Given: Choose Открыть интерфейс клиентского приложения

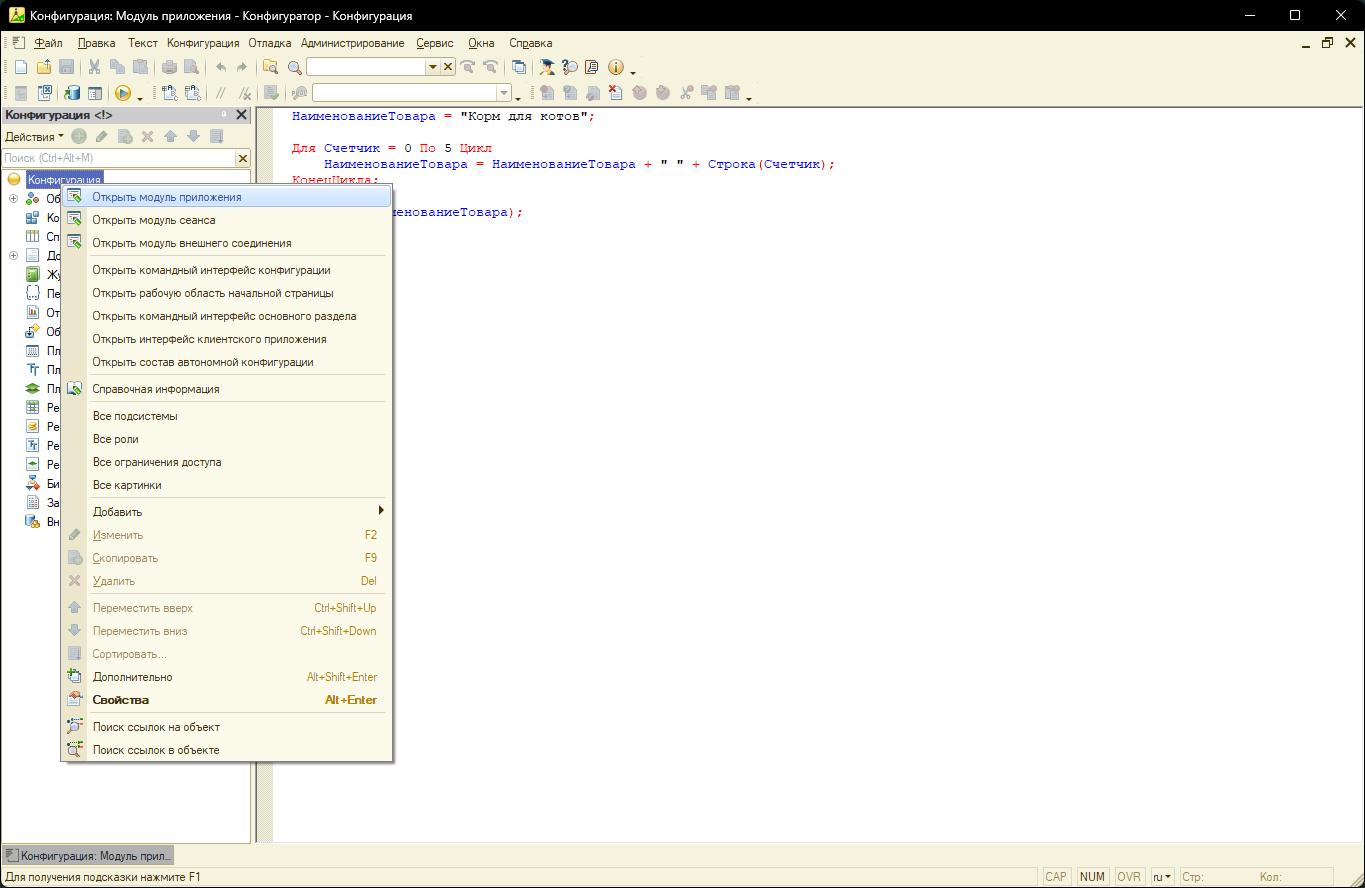Looking at the screenshot, I should pyautogui.click(x=226, y=339).
